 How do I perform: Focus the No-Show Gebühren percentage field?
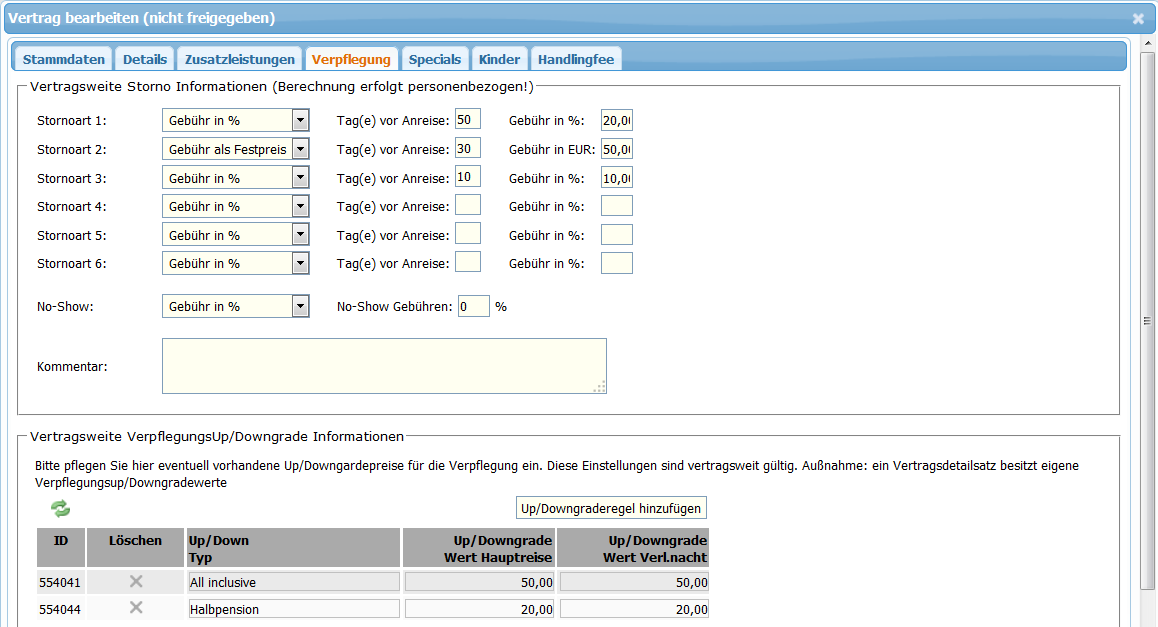(x=473, y=307)
